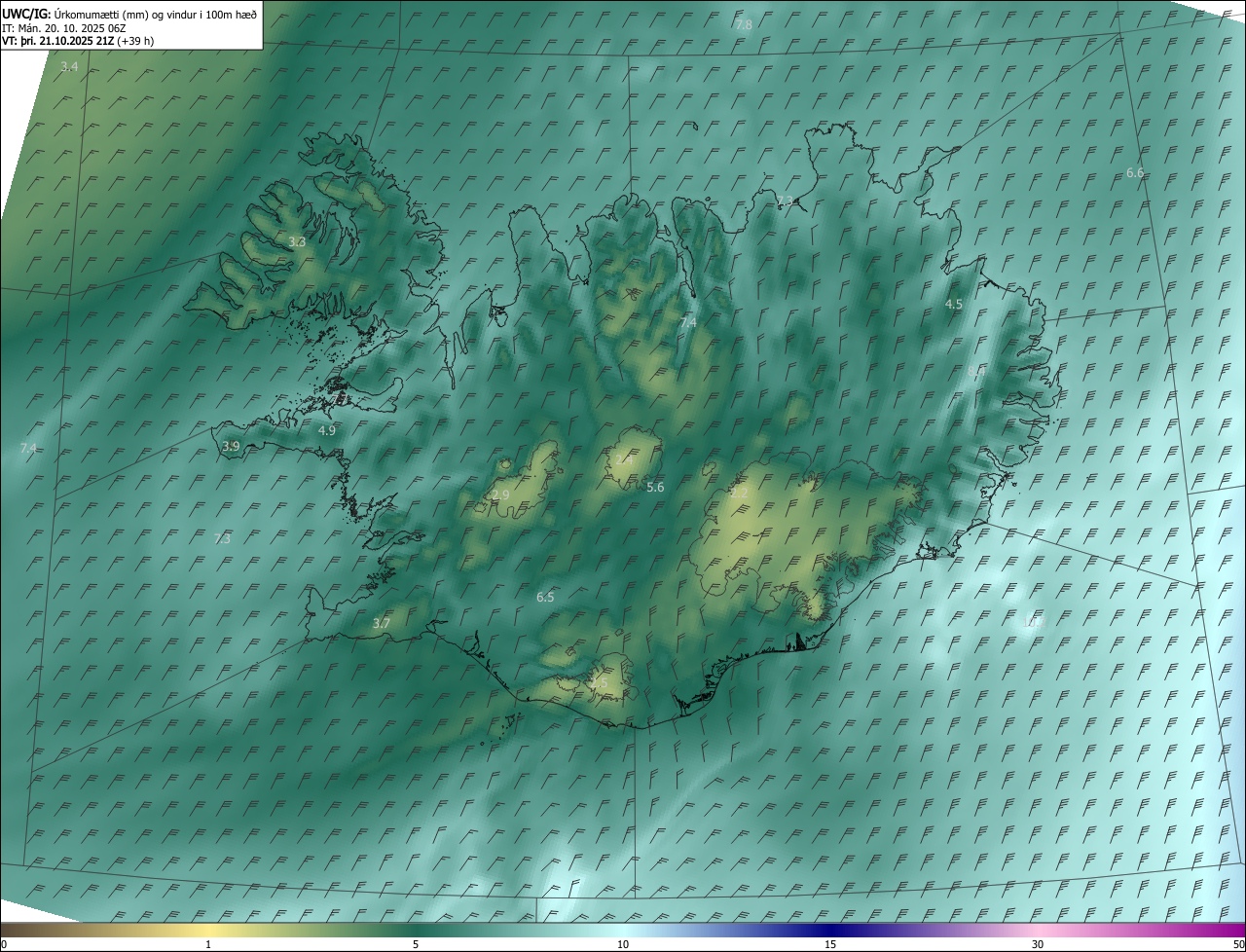The width and height of the screenshot is (1246, 952).
Task: Click the 2.9 value label
Action: pyautogui.click(x=500, y=495)
